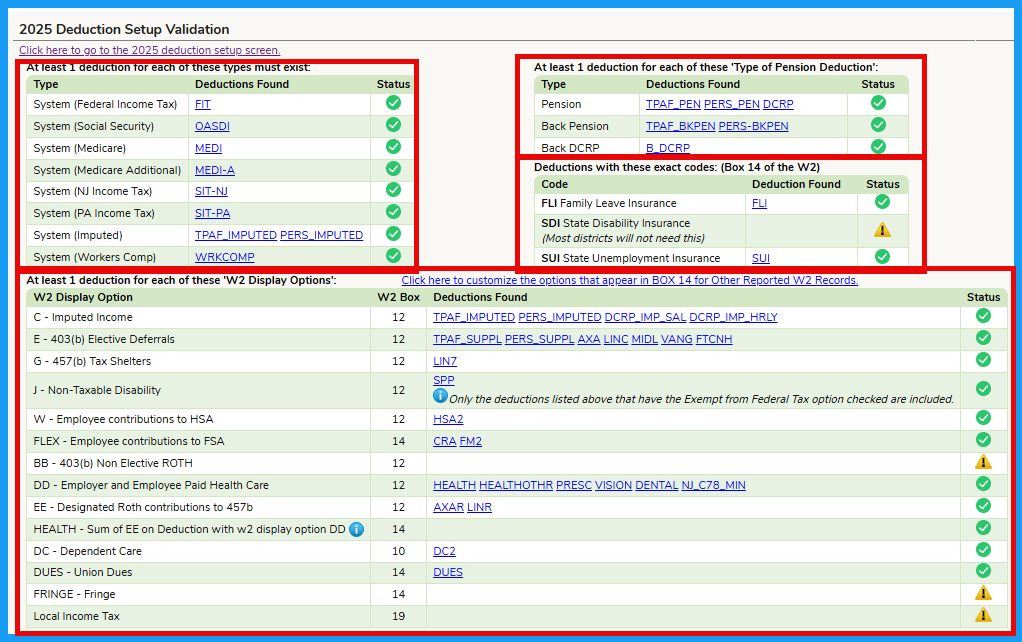Open the AXAR deduction link

point(448,507)
